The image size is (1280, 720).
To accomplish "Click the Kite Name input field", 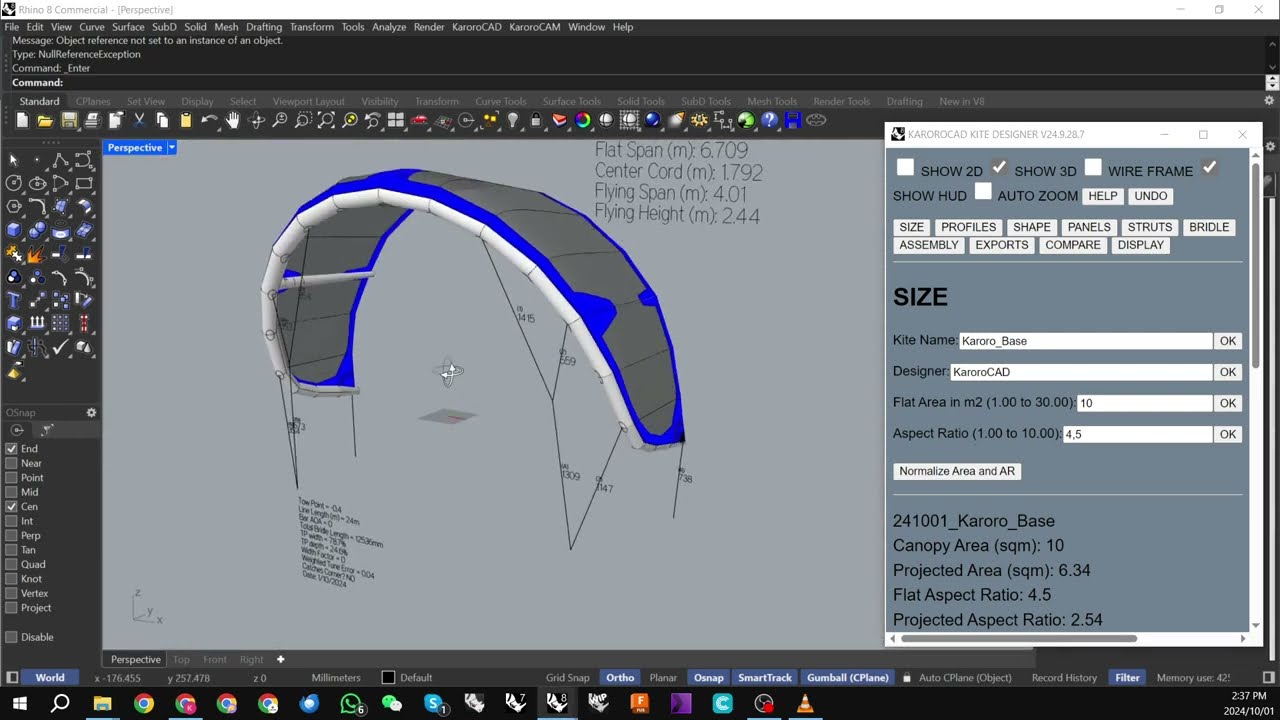I will 1085,341.
